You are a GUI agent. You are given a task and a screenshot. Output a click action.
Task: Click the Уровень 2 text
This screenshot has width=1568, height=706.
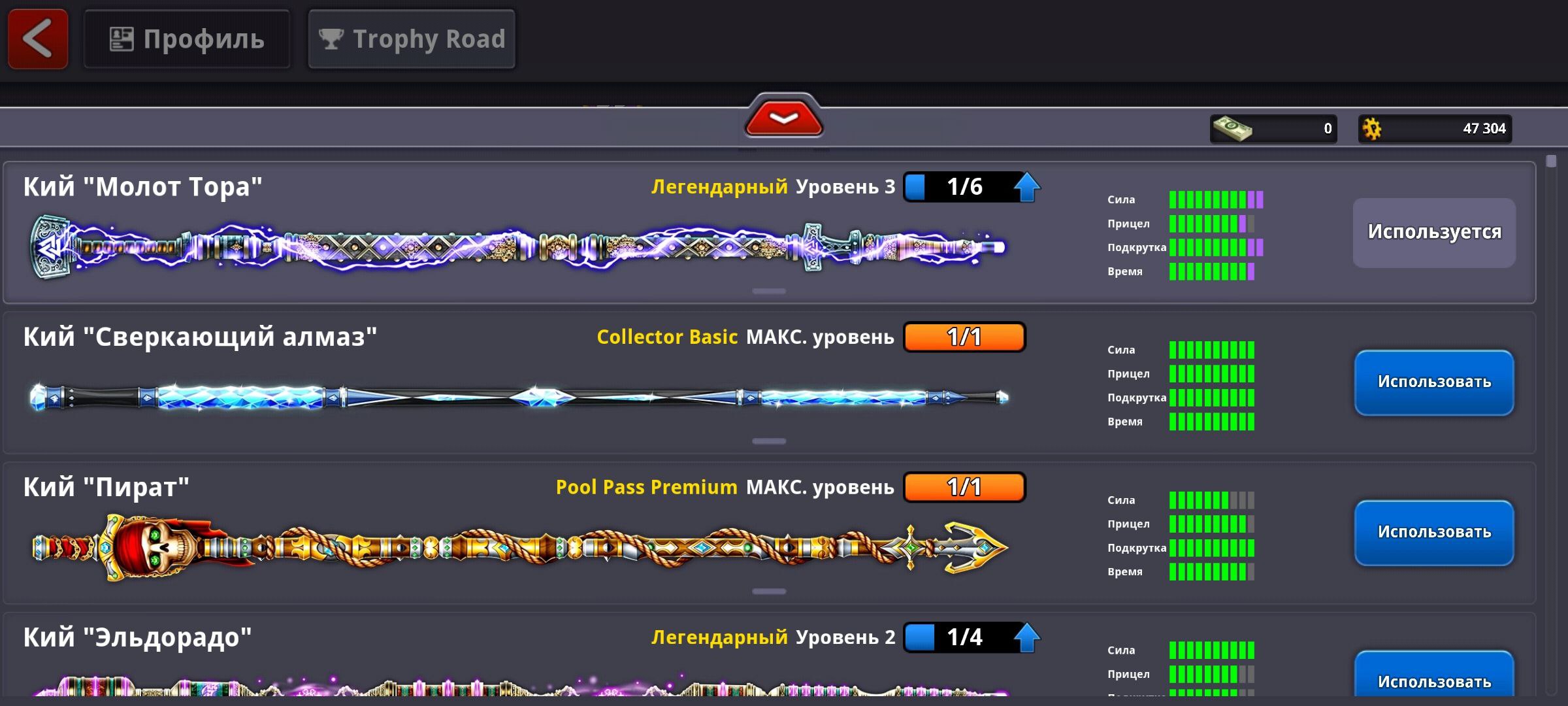tap(845, 637)
